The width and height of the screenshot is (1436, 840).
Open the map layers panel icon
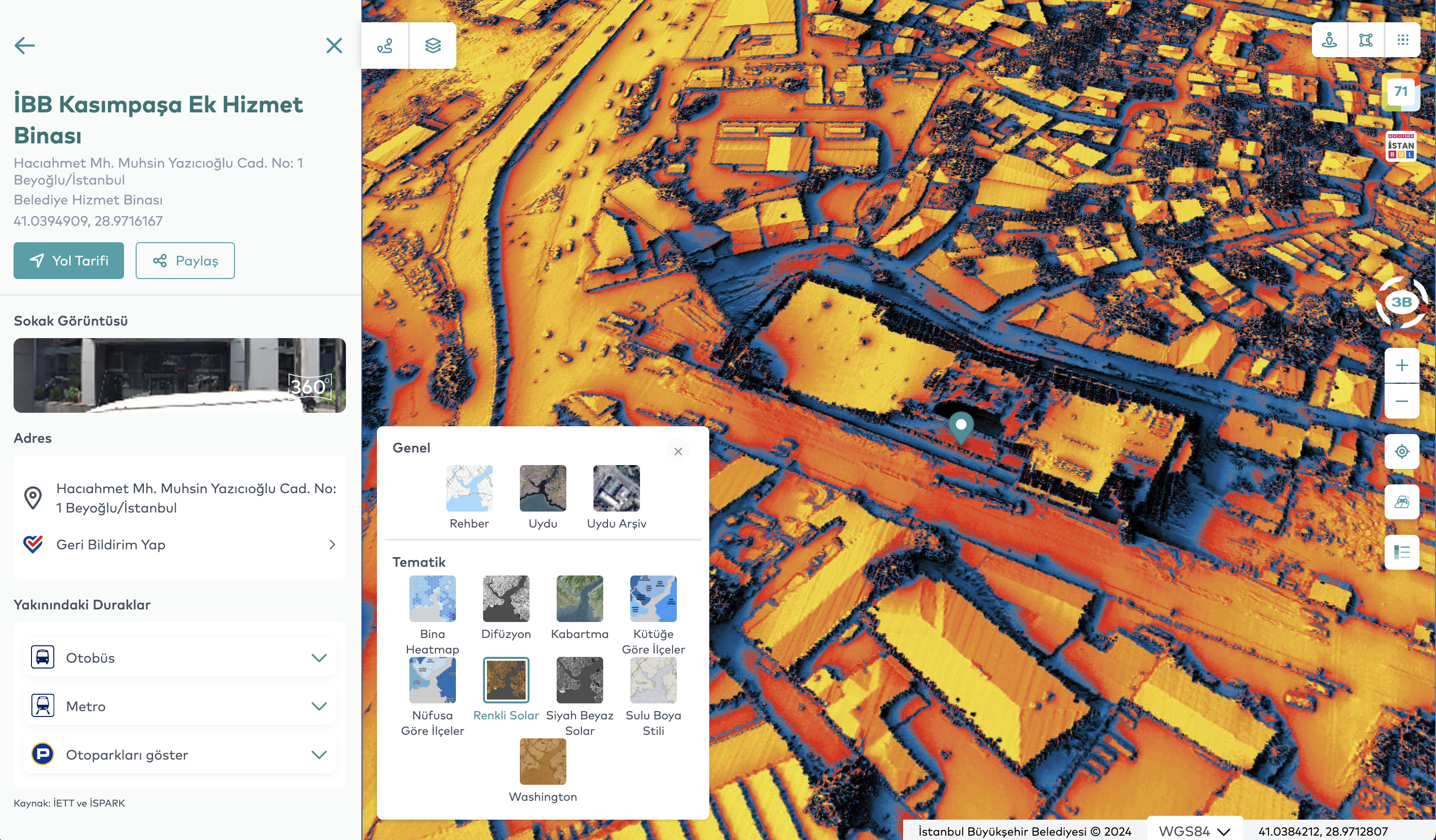[433, 46]
